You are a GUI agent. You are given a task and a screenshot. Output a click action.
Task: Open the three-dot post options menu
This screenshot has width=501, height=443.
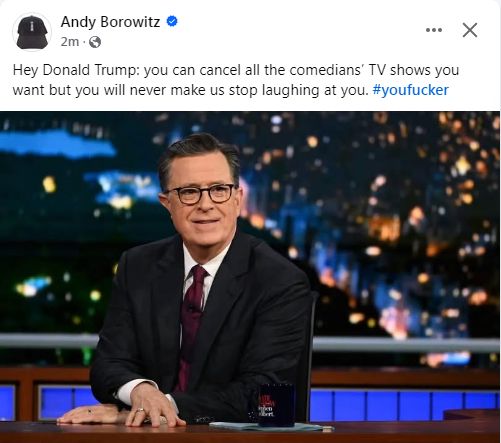(434, 30)
